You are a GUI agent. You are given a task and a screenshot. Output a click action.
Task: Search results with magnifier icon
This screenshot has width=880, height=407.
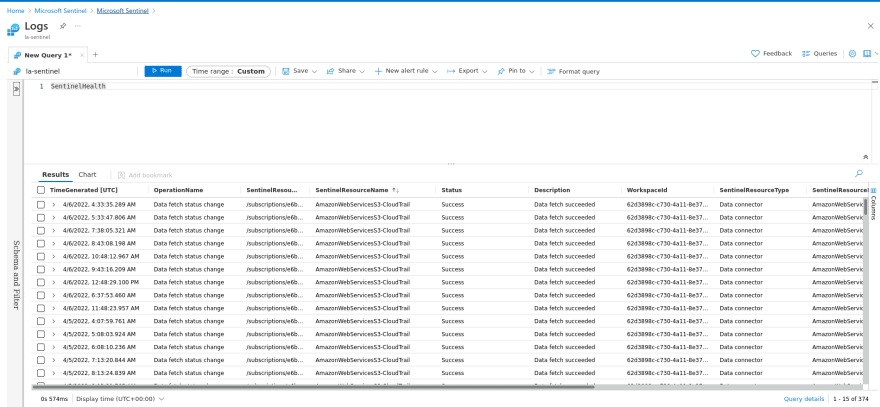point(859,173)
